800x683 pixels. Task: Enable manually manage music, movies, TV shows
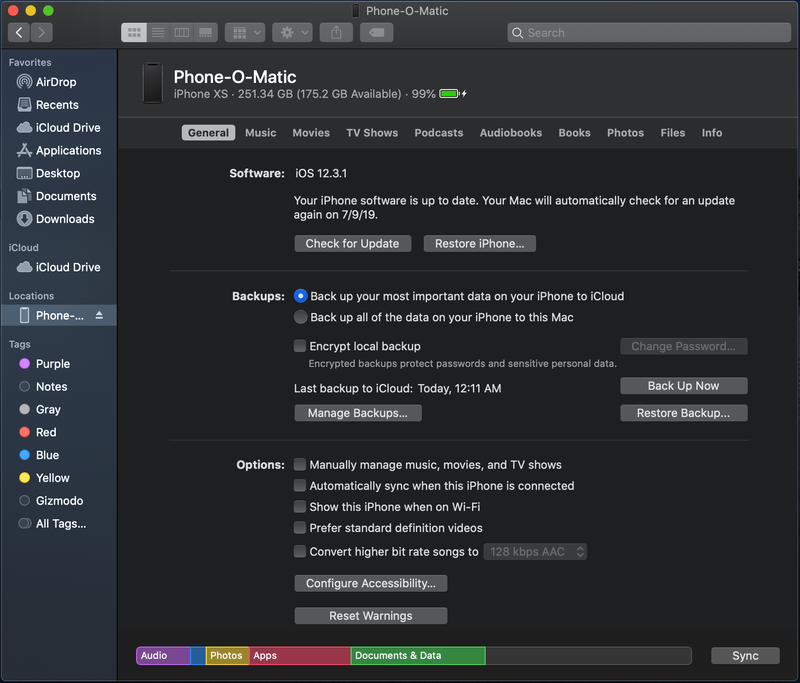[x=300, y=464]
